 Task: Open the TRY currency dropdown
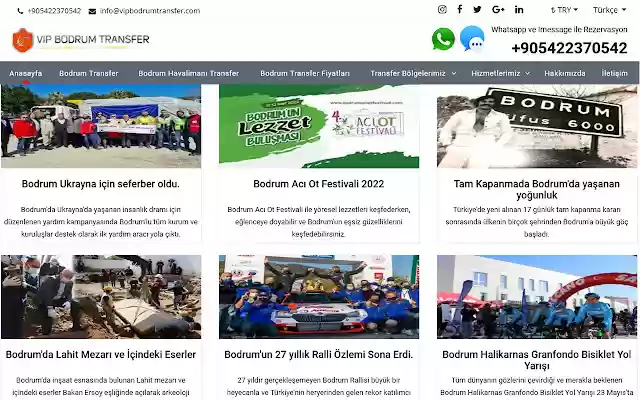[x=564, y=10]
